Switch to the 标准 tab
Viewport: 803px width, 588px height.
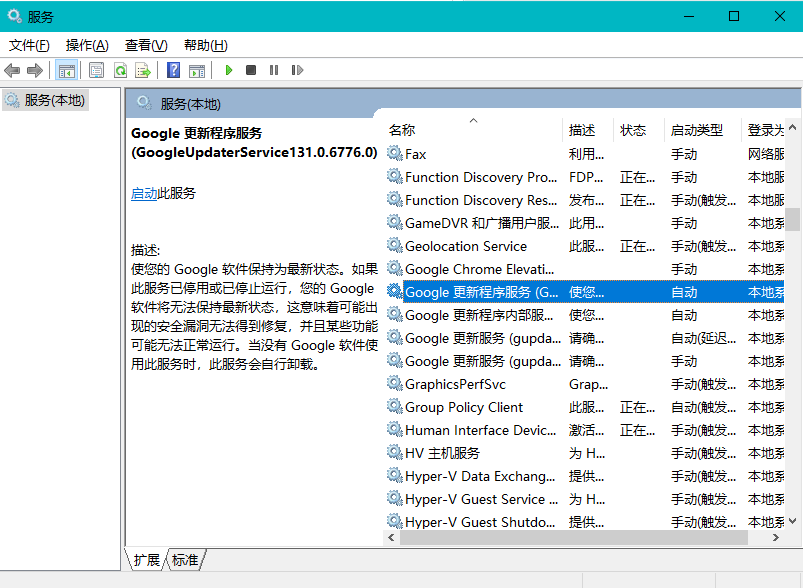pyautogui.click(x=185, y=560)
